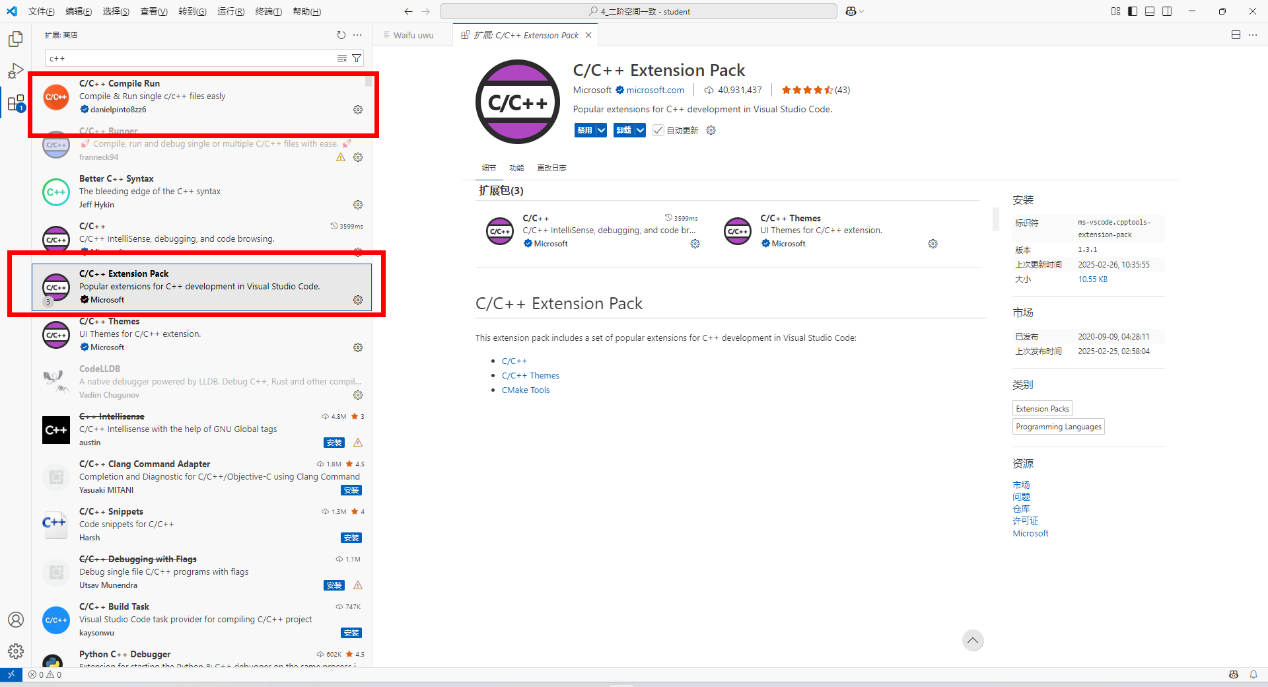The width and height of the screenshot is (1268, 687).
Task: Select the Features tab of extension page
Action: [516, 168]
